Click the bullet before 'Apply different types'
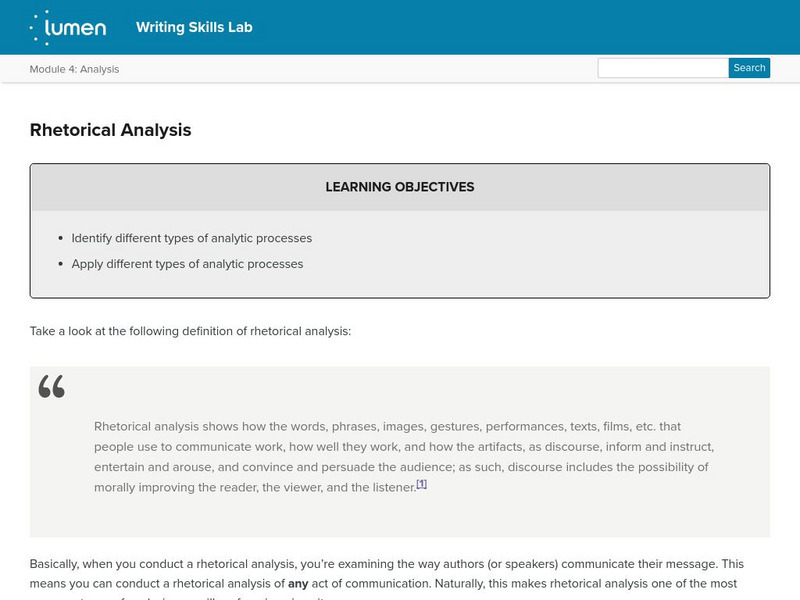 coord(61,265)
